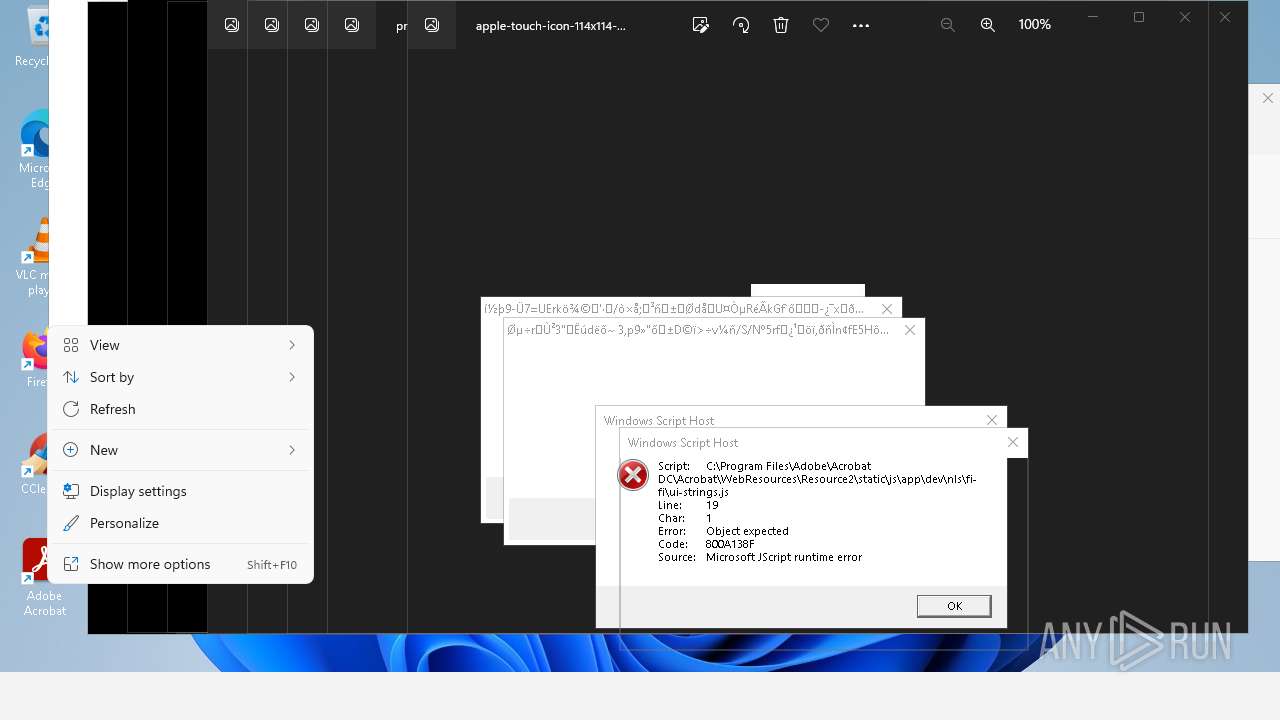Click the script path ending in ui-strings.js
Viewport: 1280px width, 720px height.
pyautogui.click(x=817, y=479)
